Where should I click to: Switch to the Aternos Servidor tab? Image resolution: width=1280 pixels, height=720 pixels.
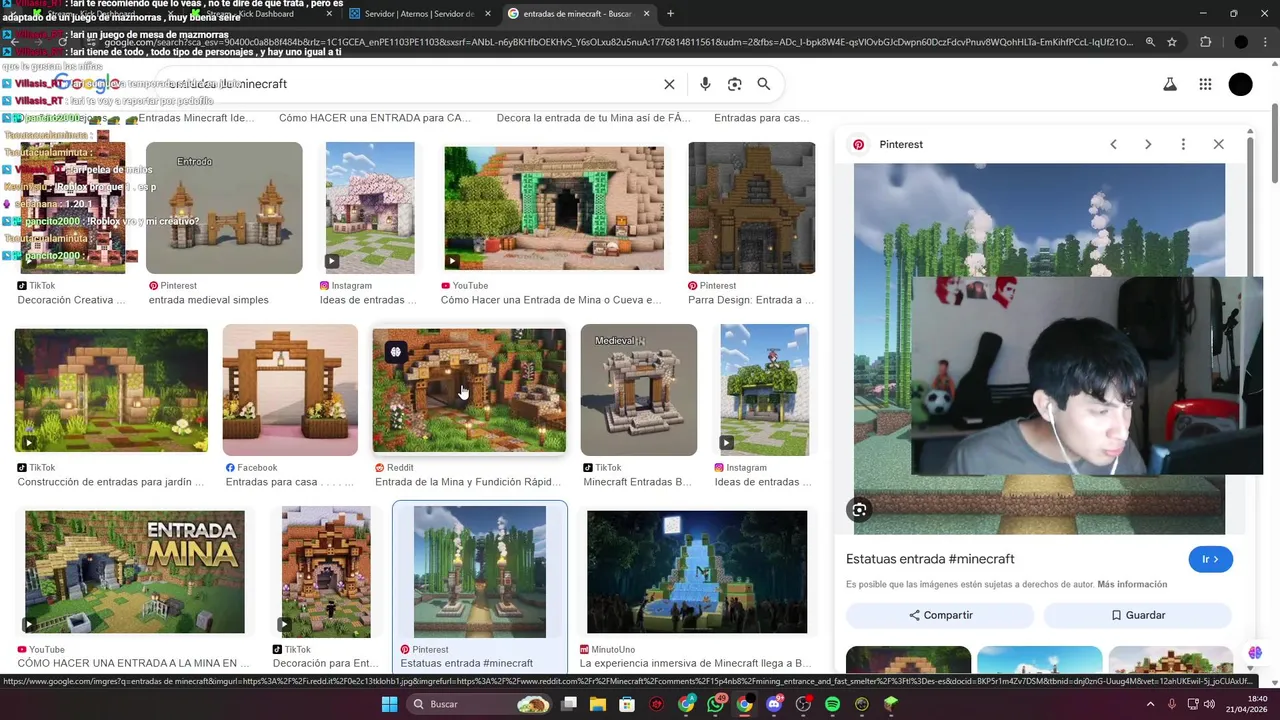(x=420, y=14)
